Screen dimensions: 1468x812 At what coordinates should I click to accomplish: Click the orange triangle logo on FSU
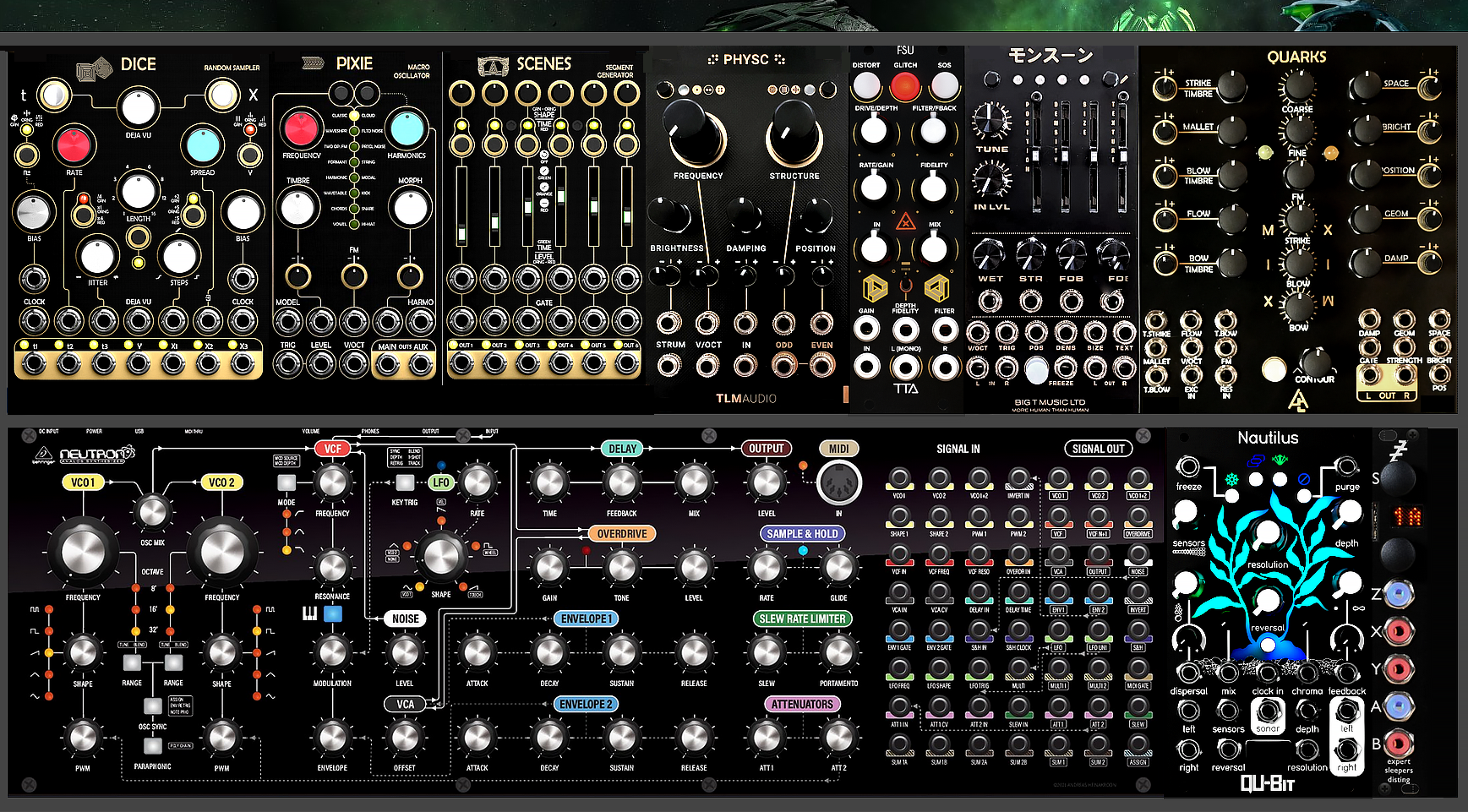tap(905, 221)
